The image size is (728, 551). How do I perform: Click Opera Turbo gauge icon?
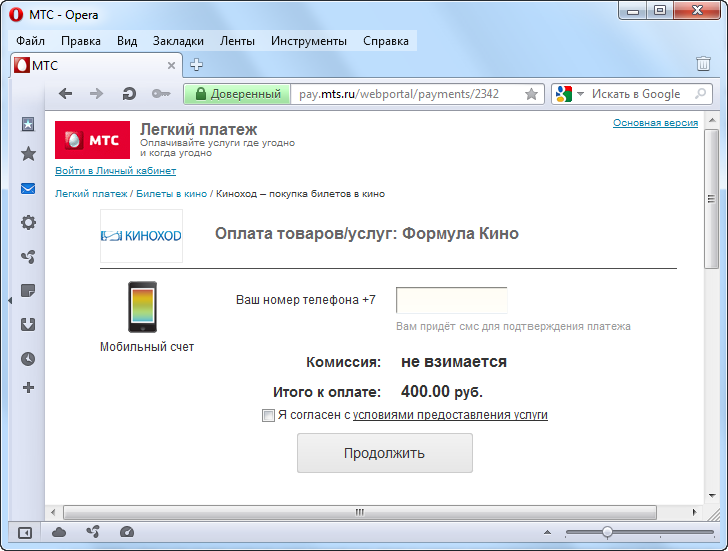[127, 532]
